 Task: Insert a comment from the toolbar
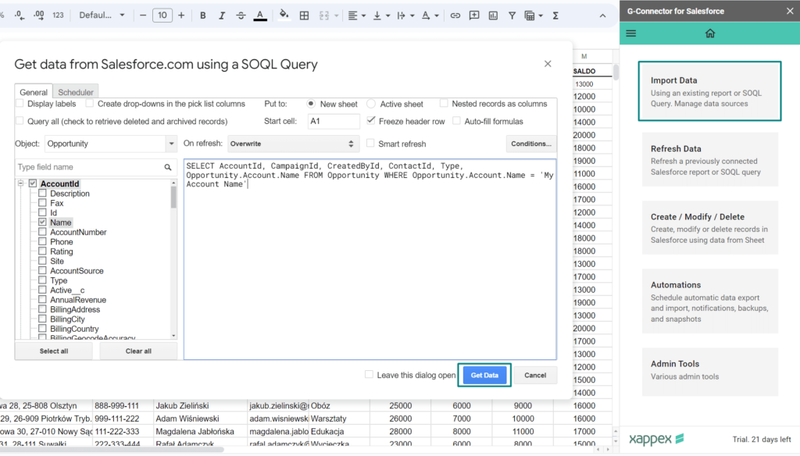coord(474,15)
